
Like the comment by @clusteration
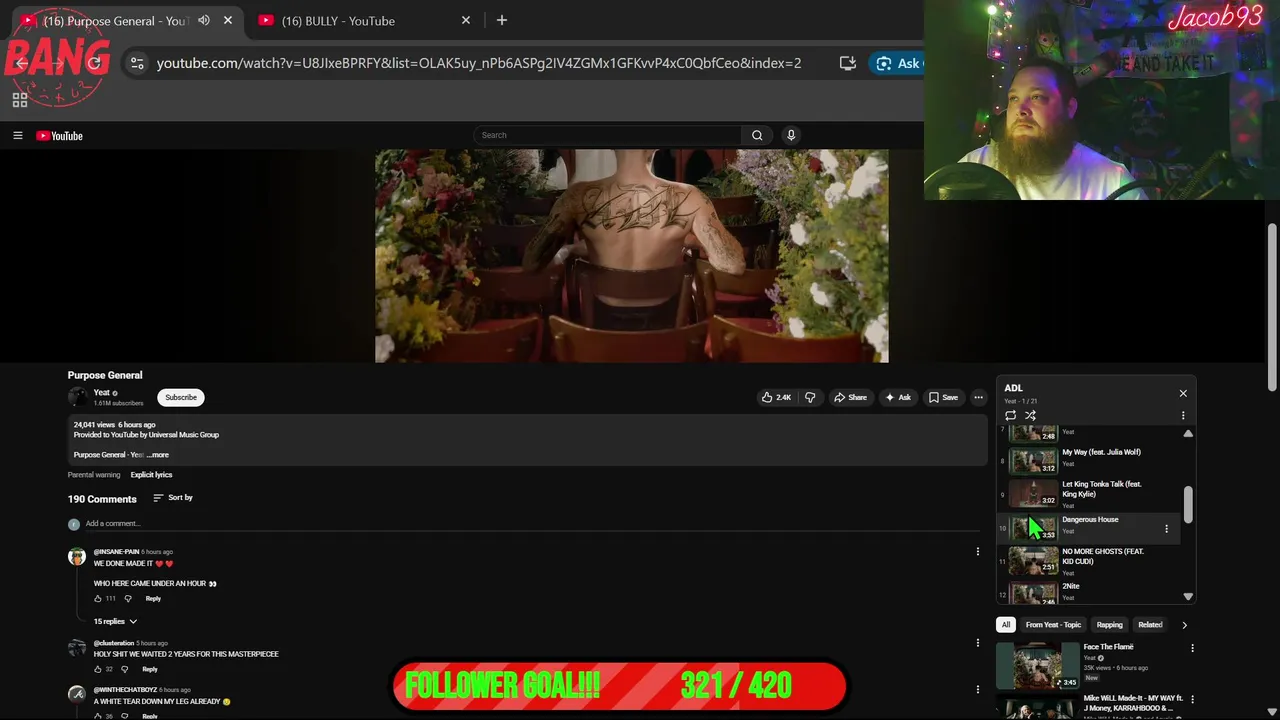pos(98,669)
